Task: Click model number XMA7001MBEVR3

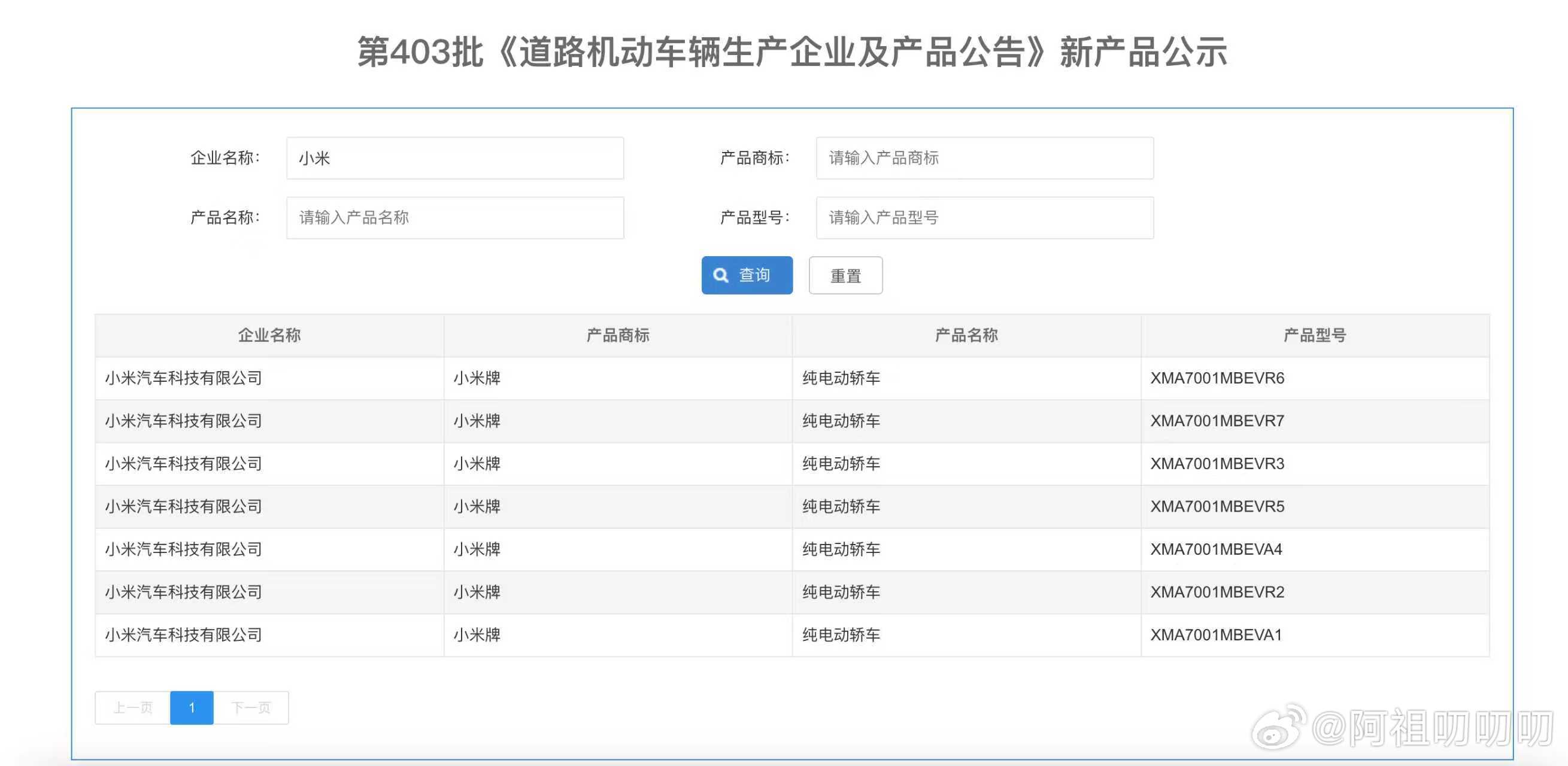Action: (x=1217, y=464)
